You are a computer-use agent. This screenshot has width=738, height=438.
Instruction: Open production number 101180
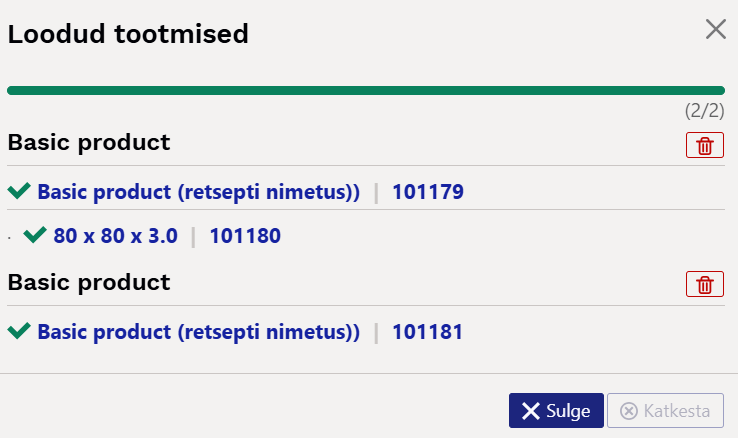tap(245, 236)
